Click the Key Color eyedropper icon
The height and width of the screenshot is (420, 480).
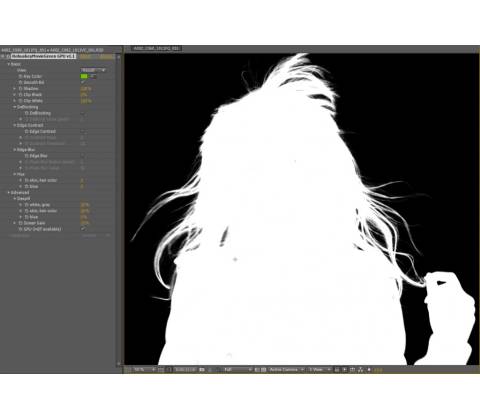(x=93, y=76)
